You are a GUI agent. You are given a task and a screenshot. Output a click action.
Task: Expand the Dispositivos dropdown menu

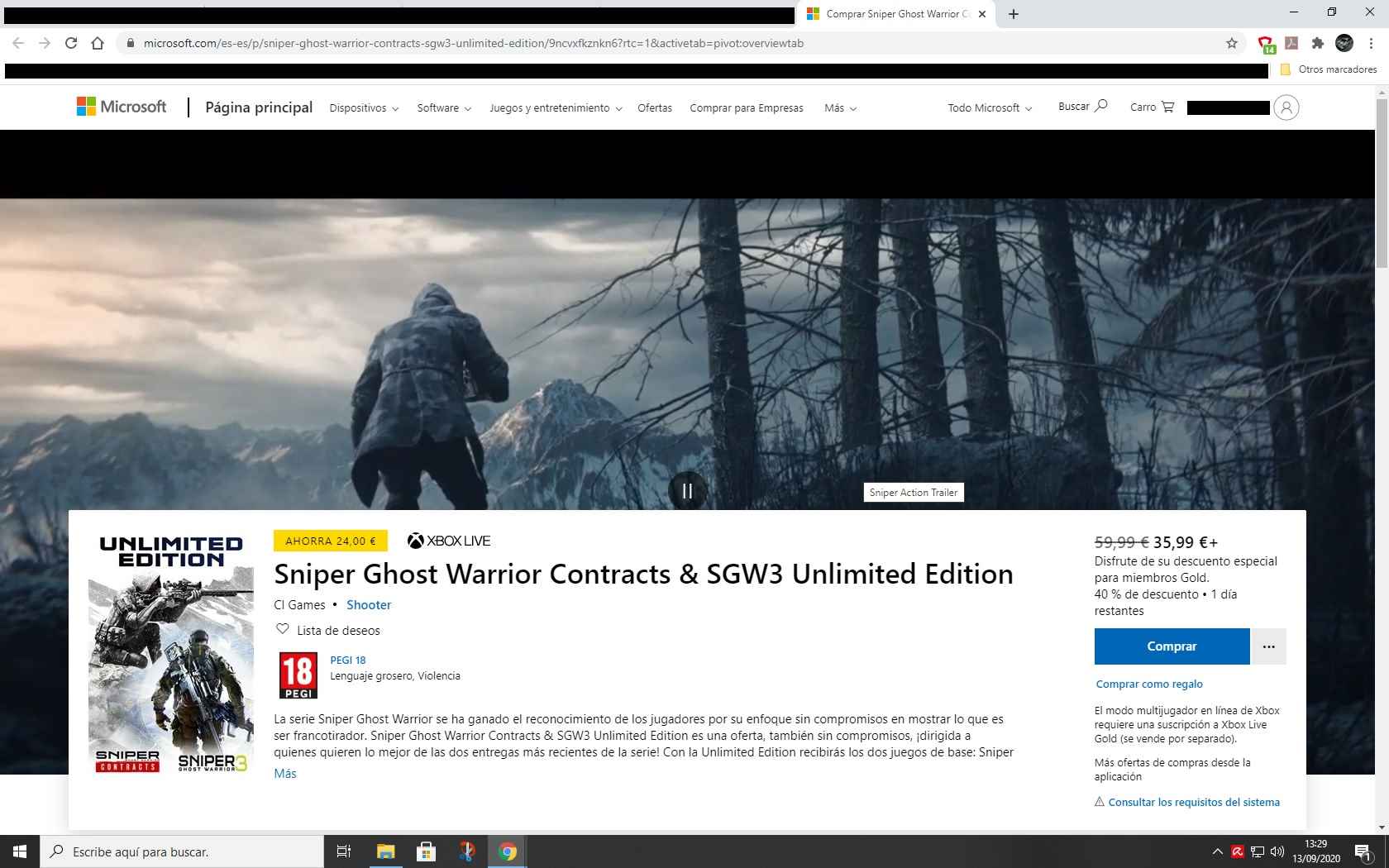364,108
